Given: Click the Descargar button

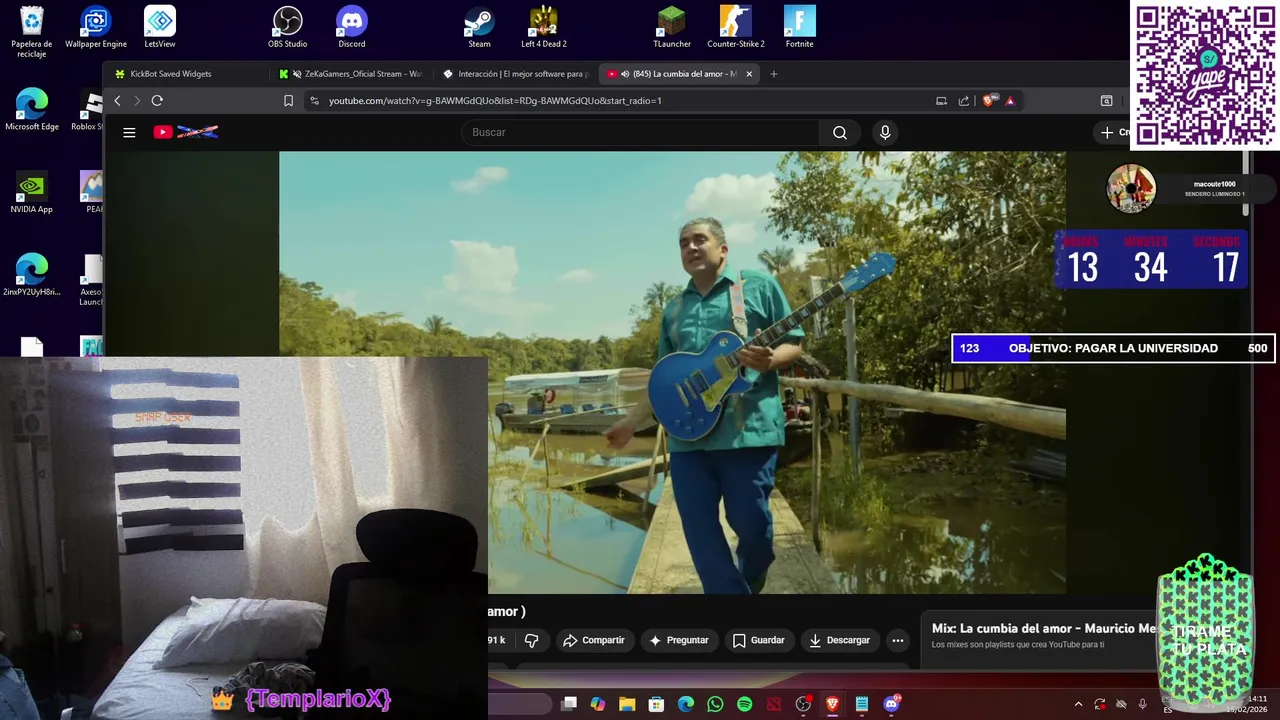Looking at the screenshot, I should pos(840,640).
